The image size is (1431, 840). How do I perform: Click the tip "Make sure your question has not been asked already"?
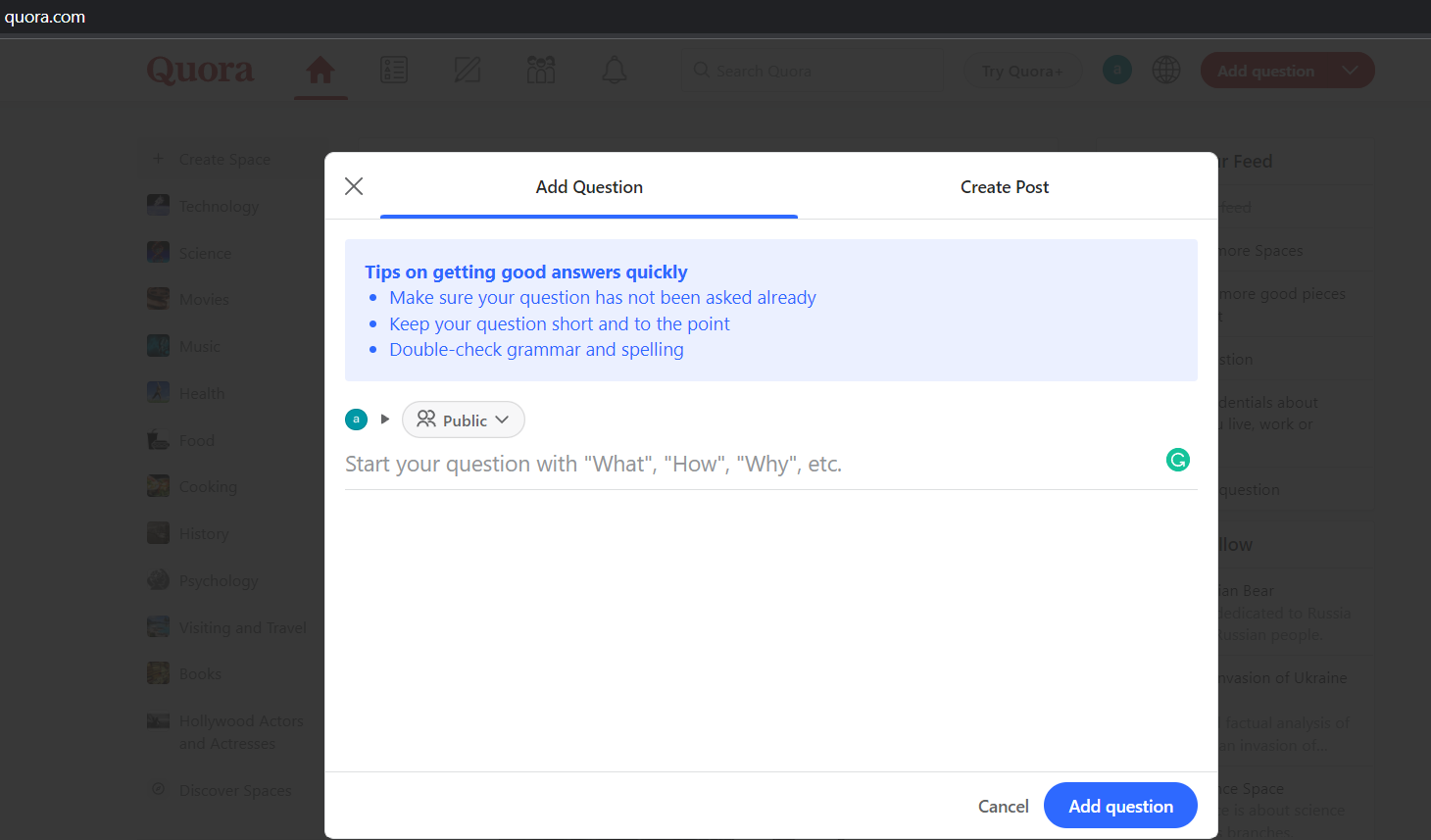click(x=603, y=297)
